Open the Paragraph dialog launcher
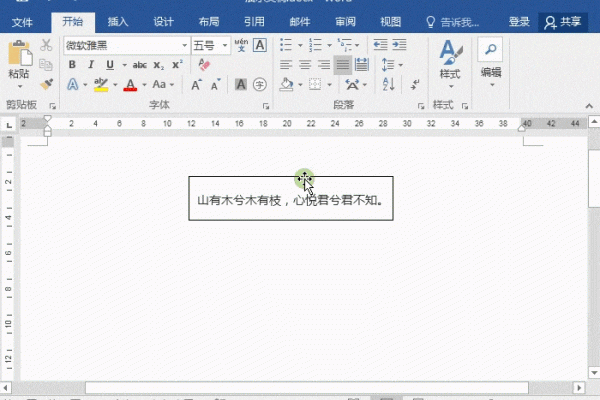Screen dimensions: 600x400 [x=421, y=106]
